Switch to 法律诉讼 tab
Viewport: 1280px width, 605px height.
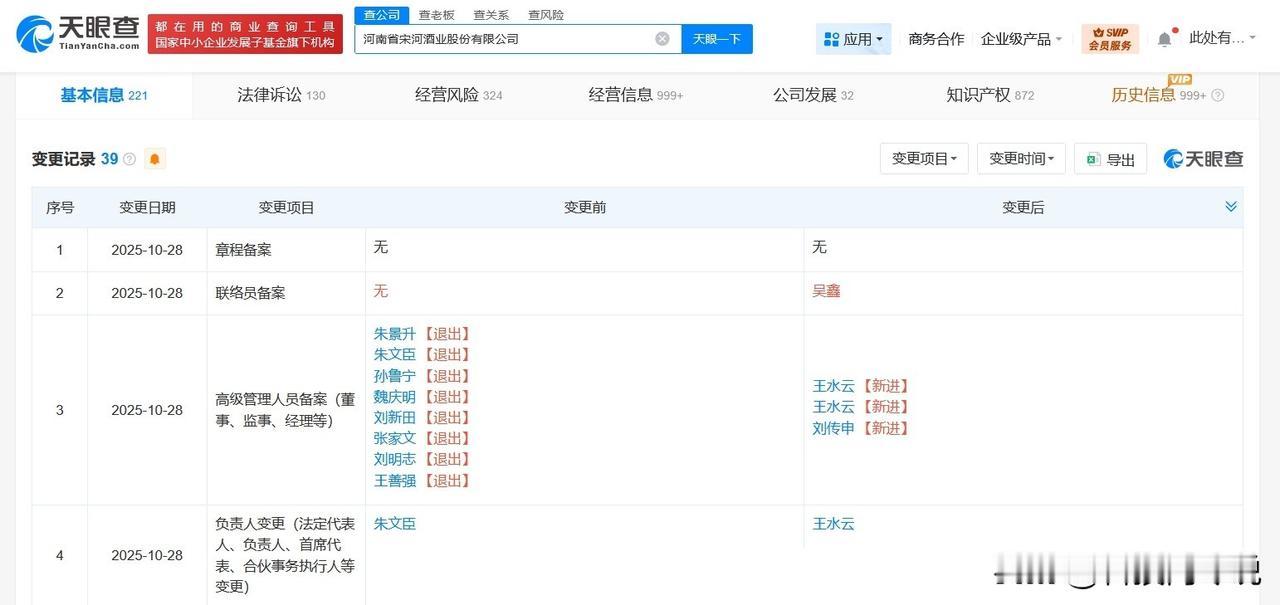coord(281,95)
